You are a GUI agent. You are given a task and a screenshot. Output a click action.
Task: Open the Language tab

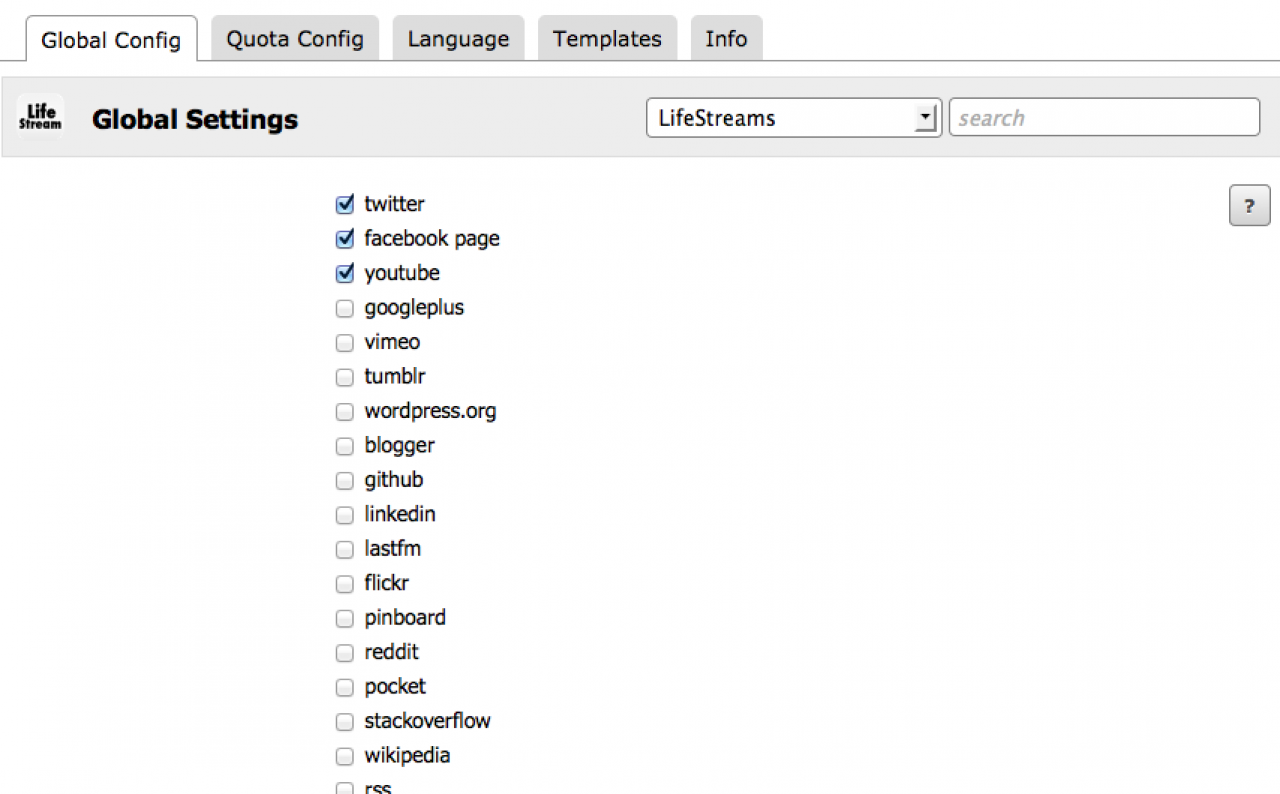pyautogui.click(x=458, y=39)
